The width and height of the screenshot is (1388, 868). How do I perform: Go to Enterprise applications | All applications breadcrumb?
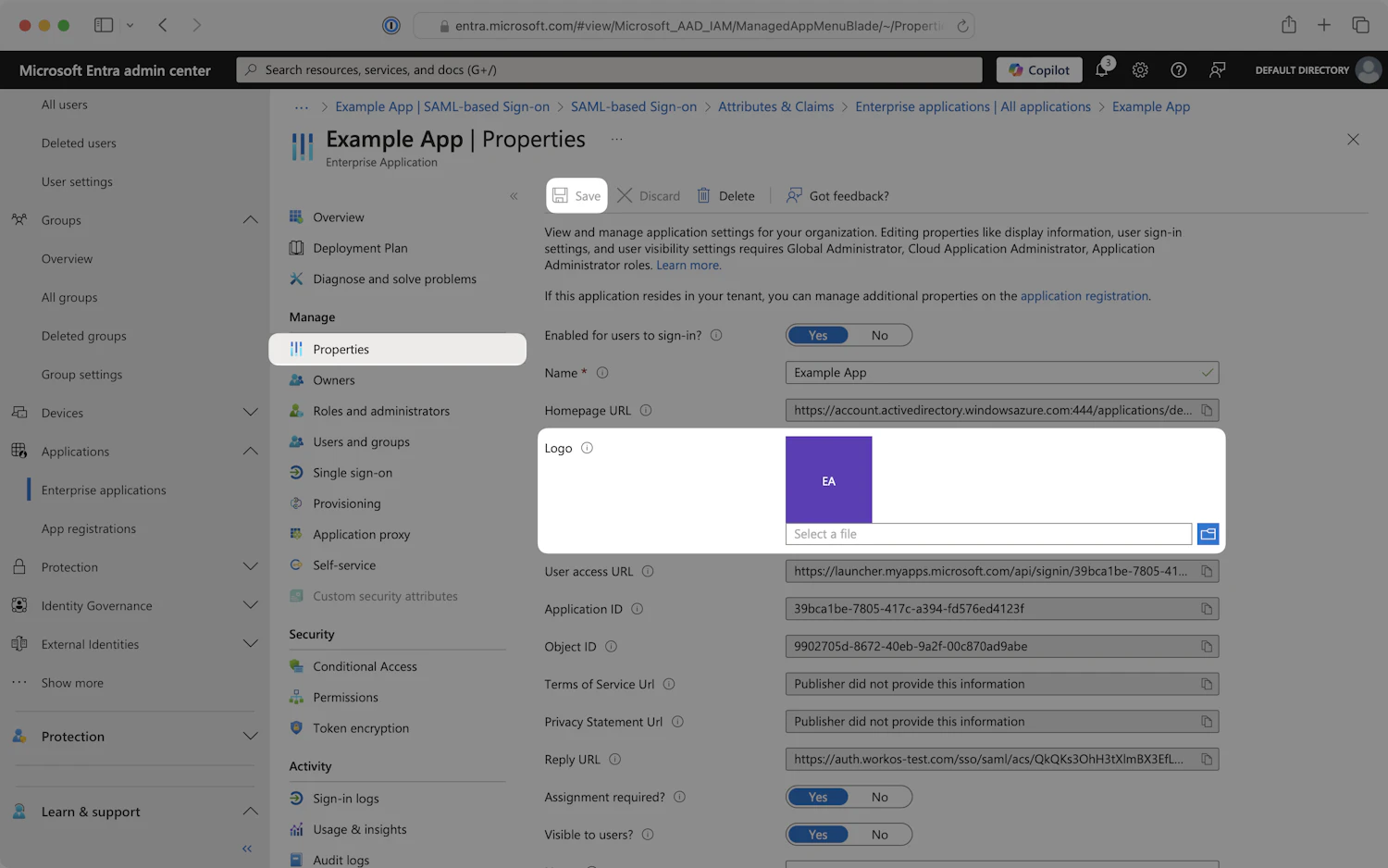[x=973, y=107]
